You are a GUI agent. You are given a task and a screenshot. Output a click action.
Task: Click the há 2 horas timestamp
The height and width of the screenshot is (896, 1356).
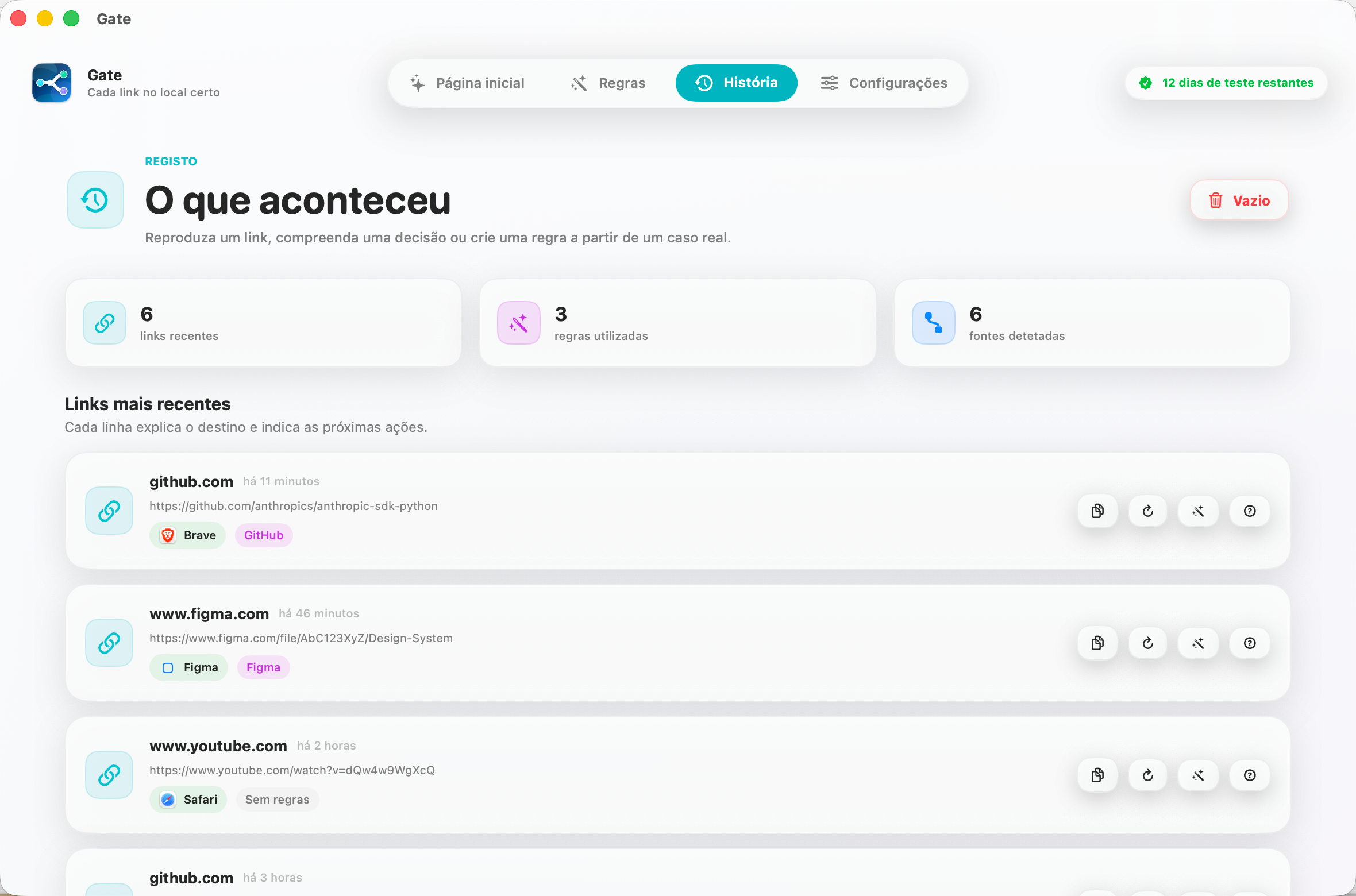tap(326, 746)
